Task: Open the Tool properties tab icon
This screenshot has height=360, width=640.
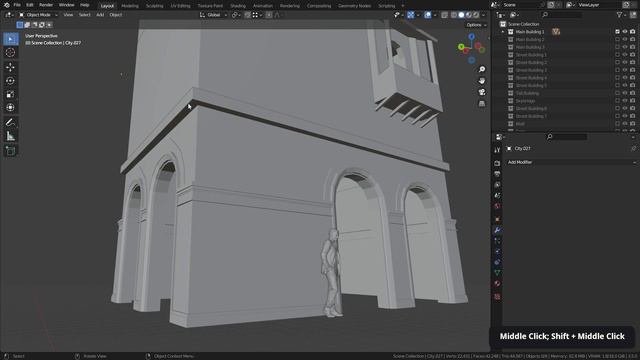Action: point(497,150)
